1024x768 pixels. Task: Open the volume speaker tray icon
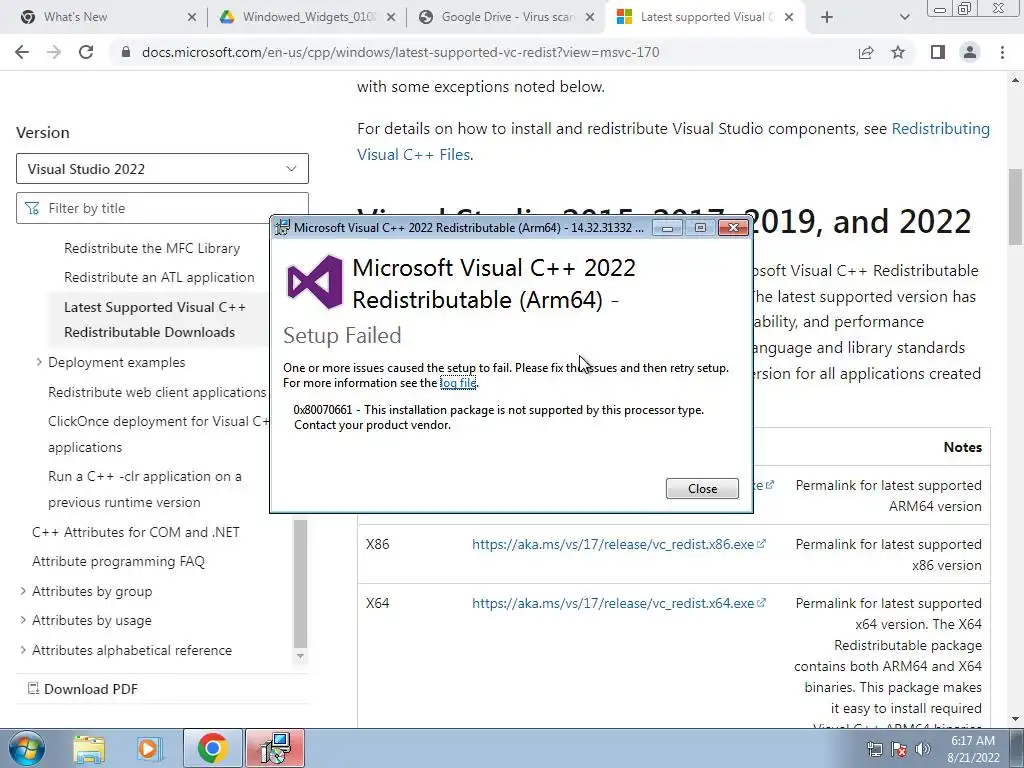pos(923,750)
